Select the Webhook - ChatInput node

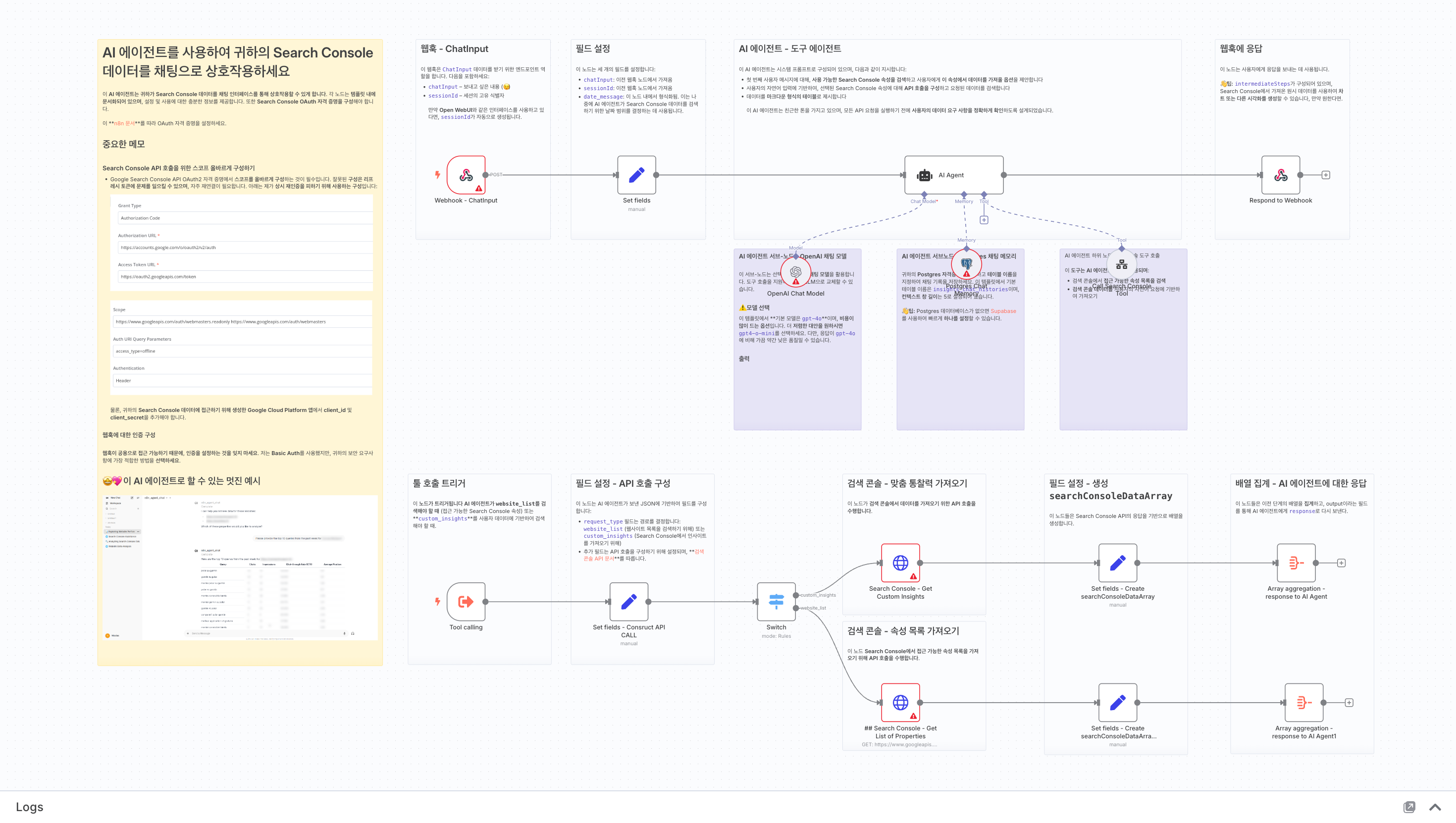[x=466, y=175]
